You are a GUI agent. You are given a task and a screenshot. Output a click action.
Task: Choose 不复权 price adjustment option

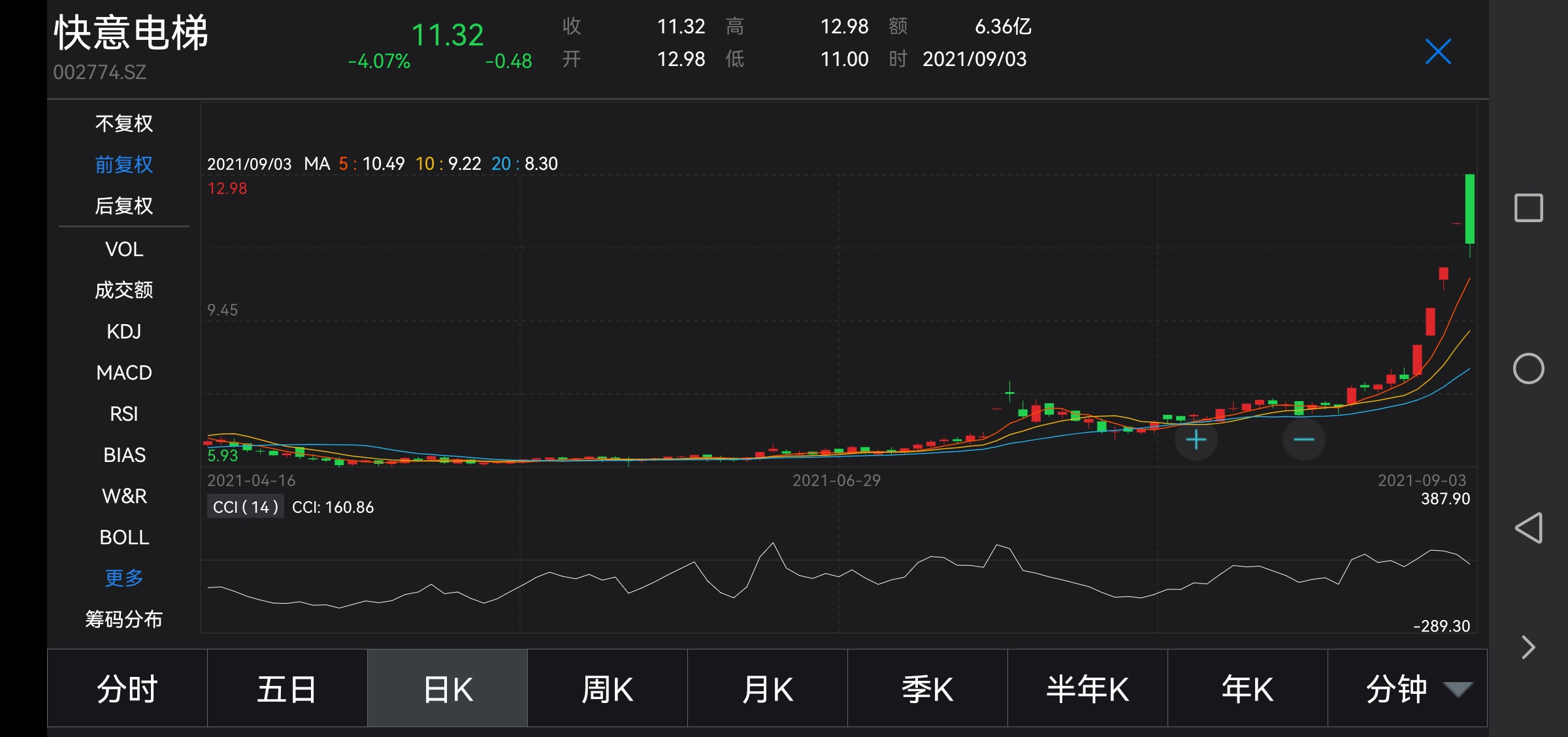point(124,123)
